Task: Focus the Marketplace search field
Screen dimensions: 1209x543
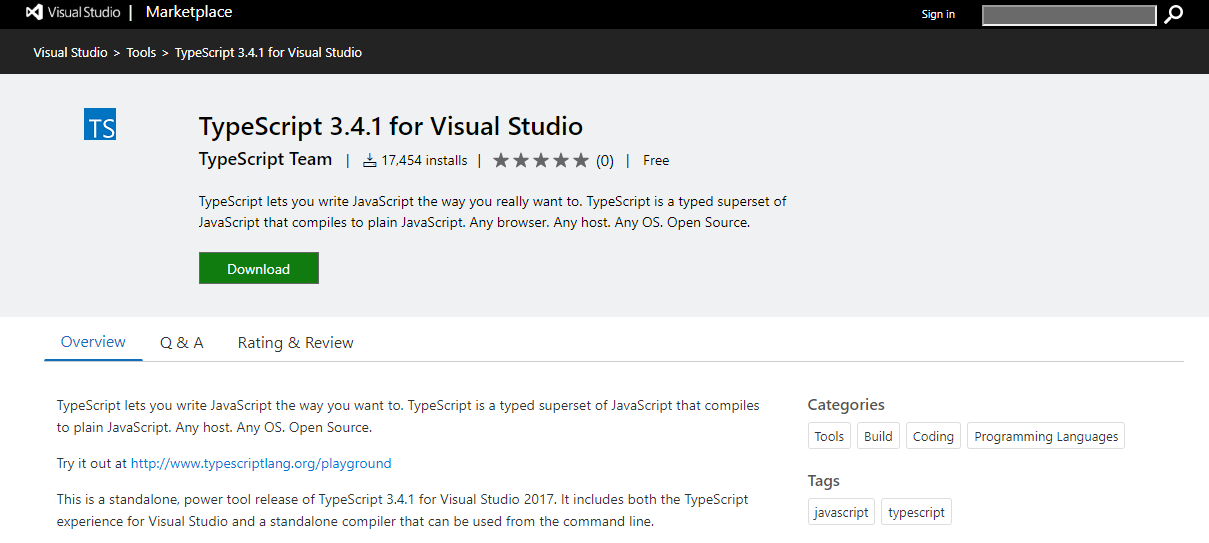Action: click(x=1069, y=15)
